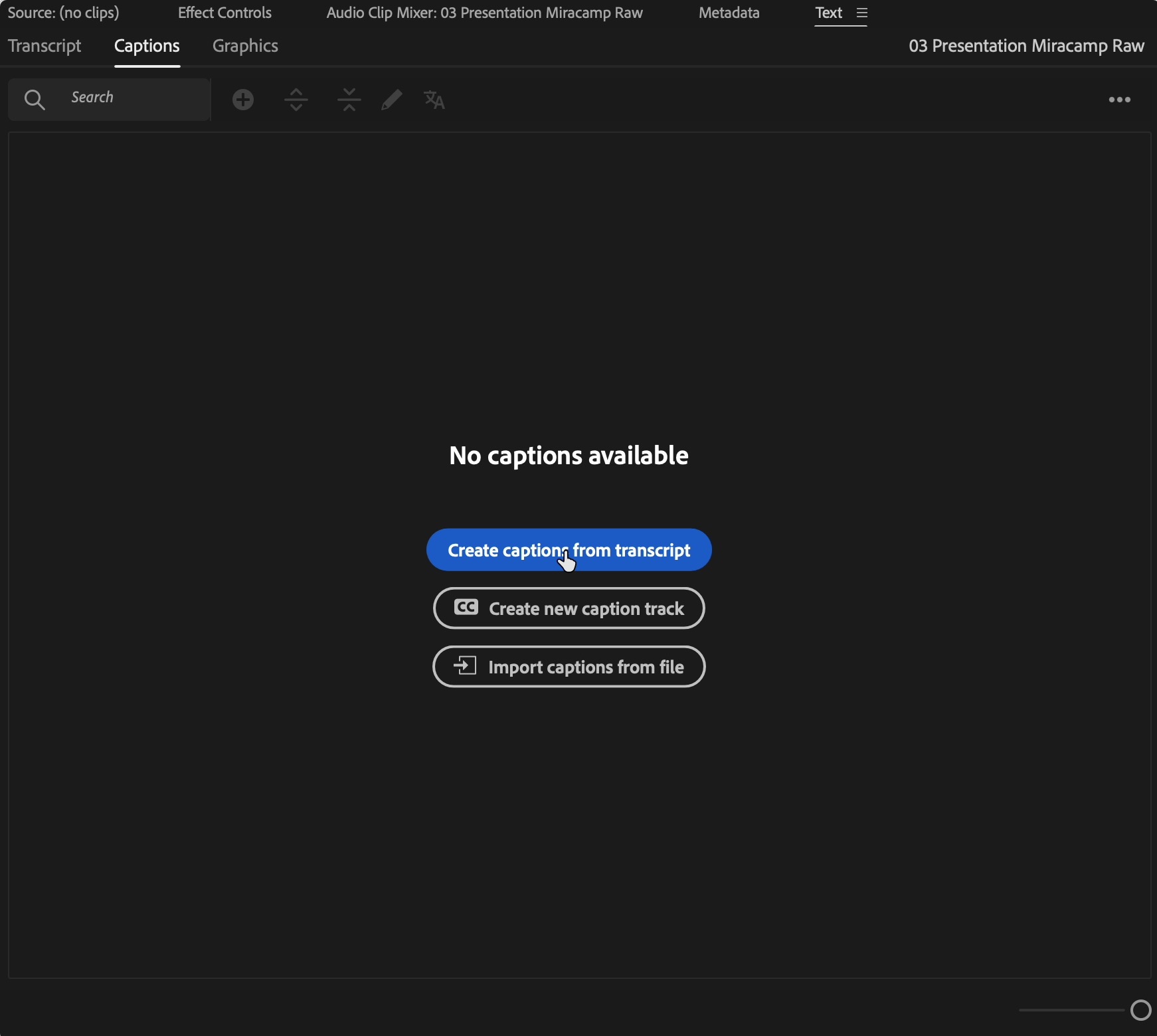Click the pencil edit icon
Screen dimensions: 1157x1036
[x=392, y=100]
